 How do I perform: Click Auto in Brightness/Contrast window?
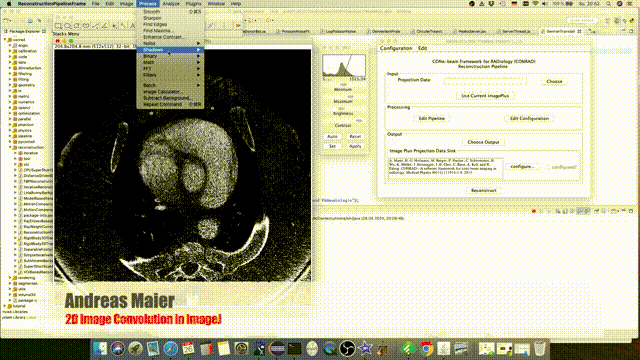click(x=332, y=137)
